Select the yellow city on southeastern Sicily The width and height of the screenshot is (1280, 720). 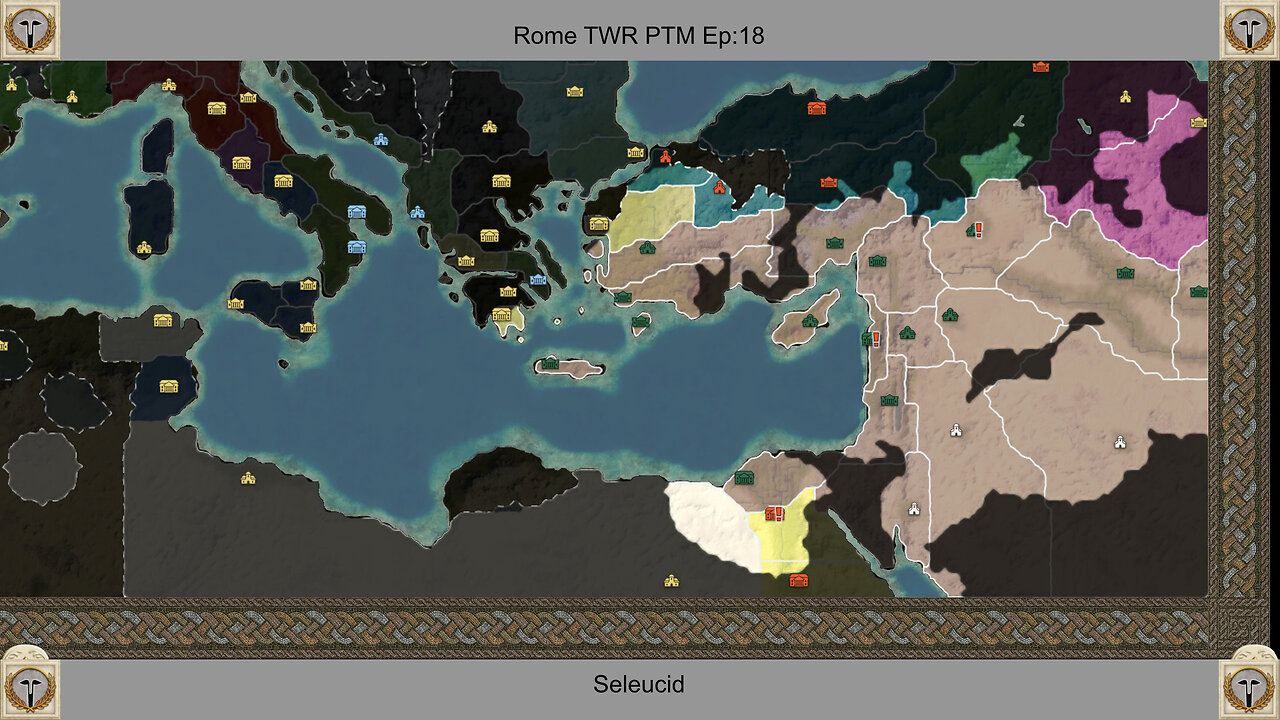(x=308, y=328)
